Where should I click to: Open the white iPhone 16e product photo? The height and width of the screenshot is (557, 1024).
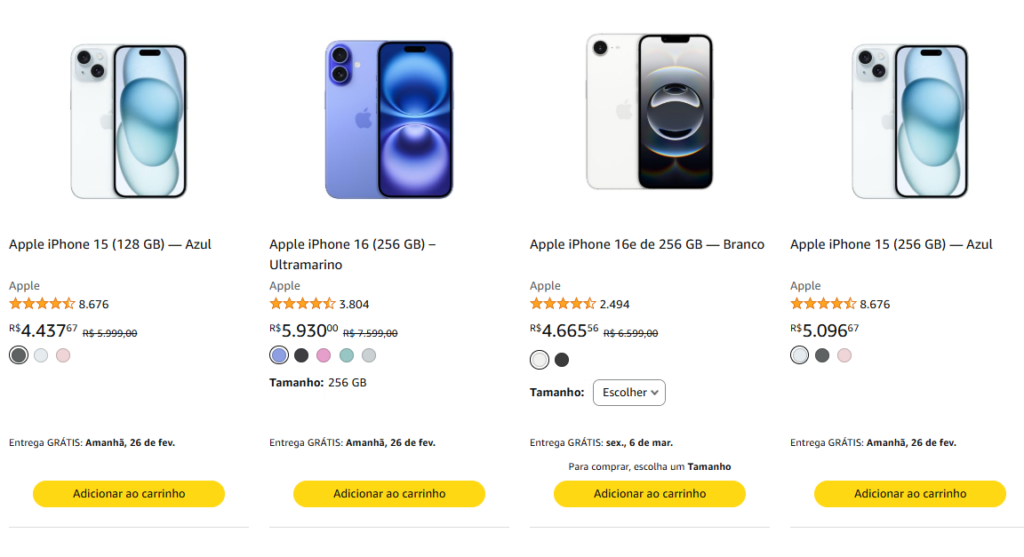650,112
